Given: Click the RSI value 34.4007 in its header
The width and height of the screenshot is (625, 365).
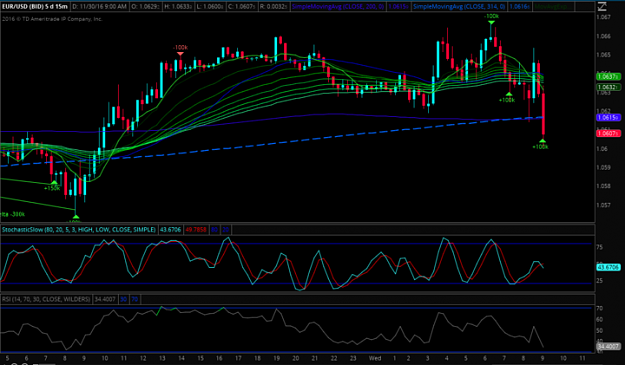Looking at the screenshot, I should [x=105, y=299].
